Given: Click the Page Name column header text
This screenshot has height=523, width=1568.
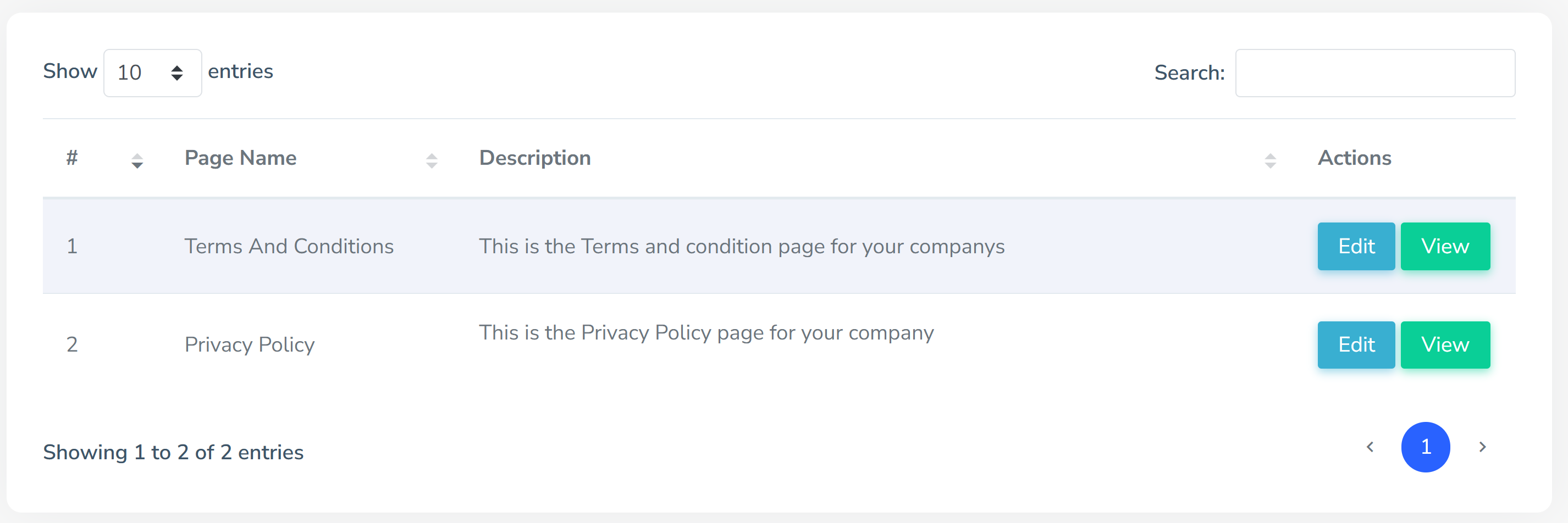Looking at the screenshot, I should click(240, 158).
